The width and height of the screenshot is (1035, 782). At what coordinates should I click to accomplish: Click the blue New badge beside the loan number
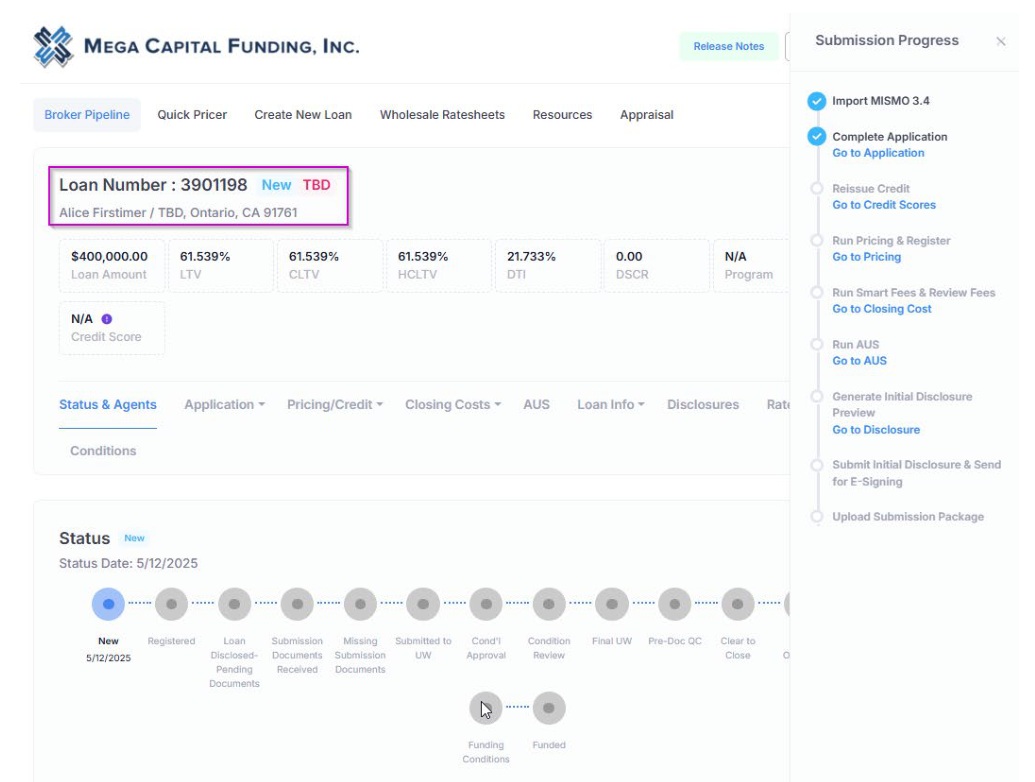tap(276, 185)
